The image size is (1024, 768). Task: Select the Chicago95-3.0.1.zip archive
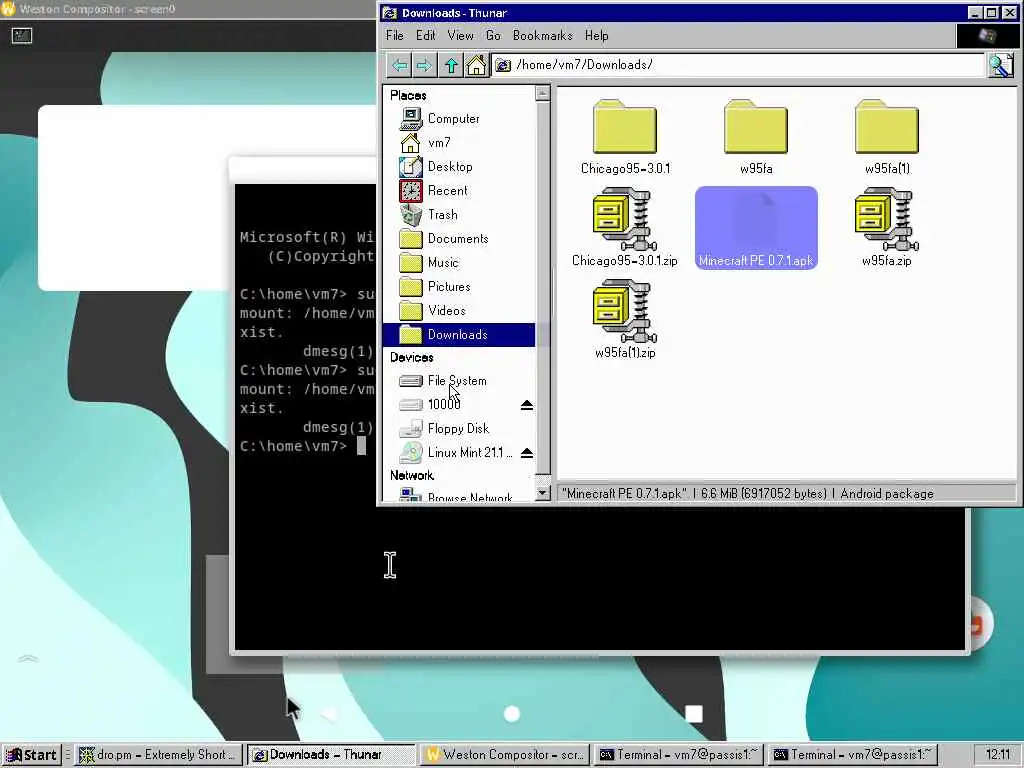coord(625,227)
